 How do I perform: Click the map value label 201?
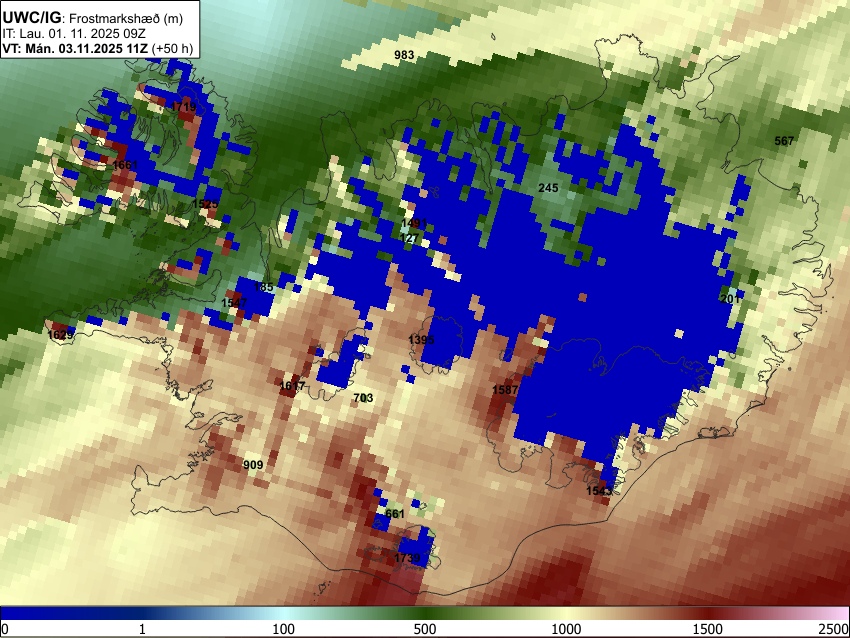coord(730,299)
